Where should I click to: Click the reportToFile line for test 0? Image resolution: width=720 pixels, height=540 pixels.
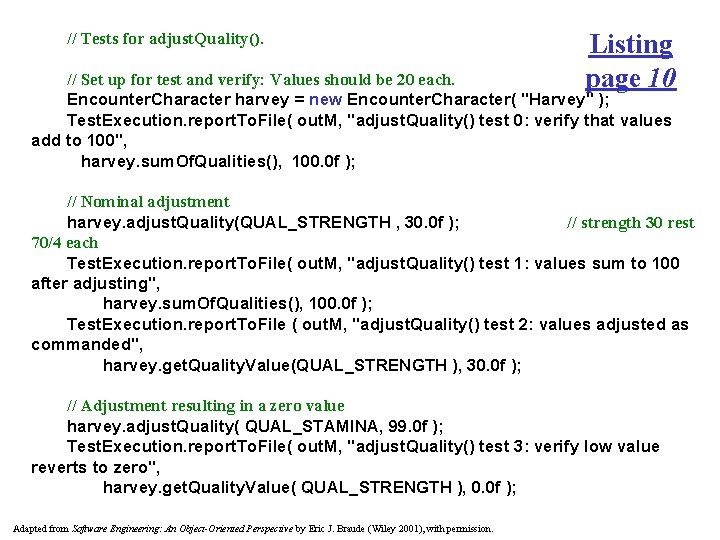coord(369,121)
